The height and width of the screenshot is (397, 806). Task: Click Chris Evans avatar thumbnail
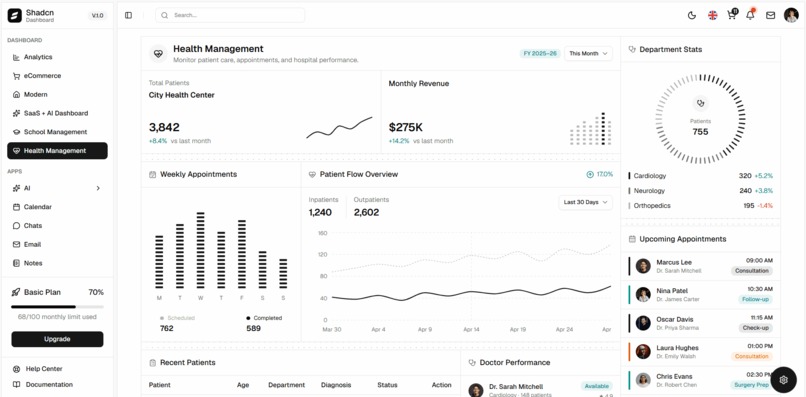(643, 380)
